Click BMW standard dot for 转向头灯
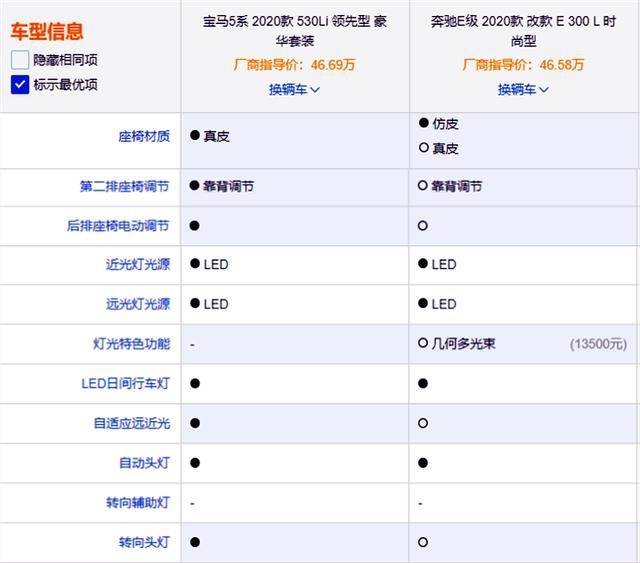Image resolution: width=640 pixels, height=563 pixels. 195,542
